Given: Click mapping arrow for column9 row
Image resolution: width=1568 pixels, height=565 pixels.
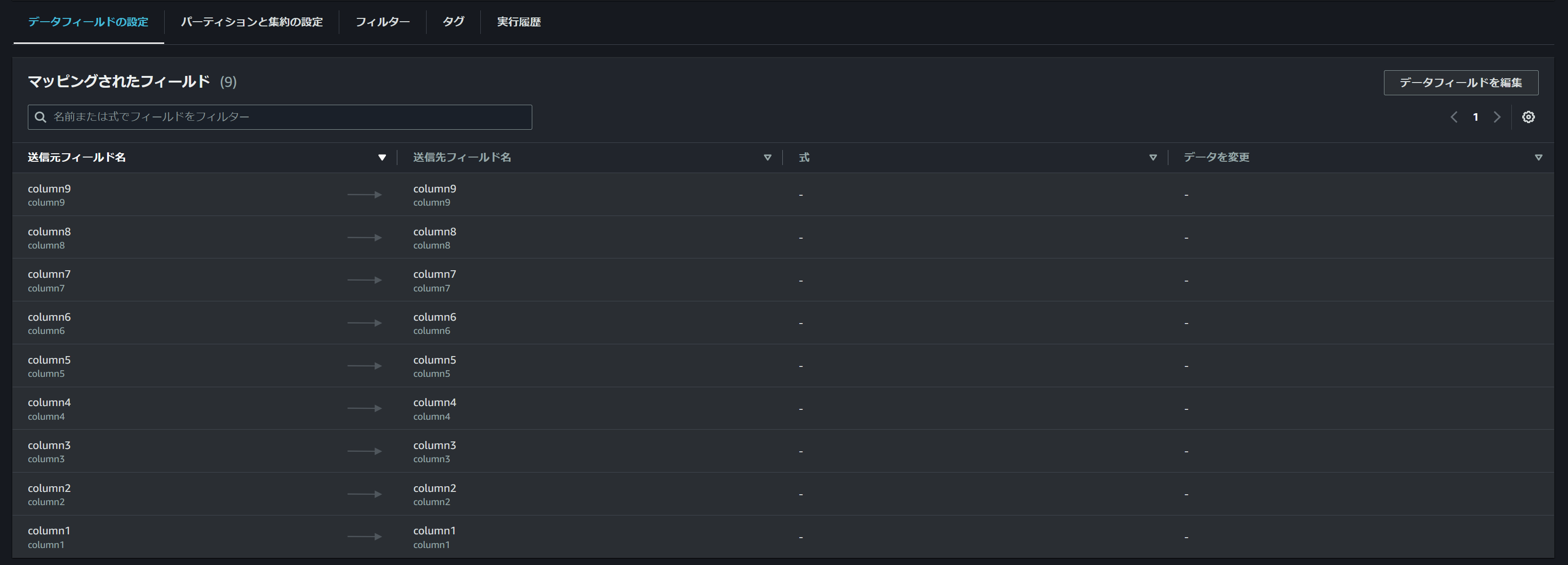Looking at the screenshot, I should click(364, 195).
